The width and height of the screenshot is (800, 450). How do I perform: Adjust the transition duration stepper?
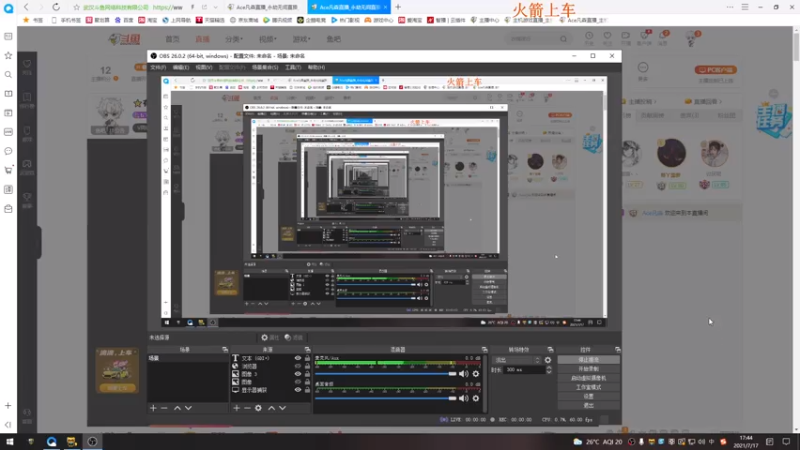(549, 370)
